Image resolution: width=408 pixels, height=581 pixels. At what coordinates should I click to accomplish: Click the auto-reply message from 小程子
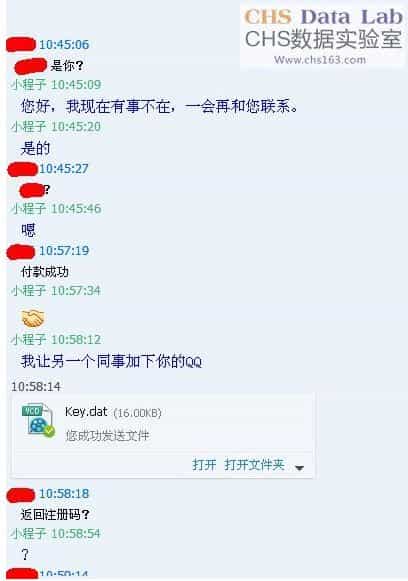point(159,106)
